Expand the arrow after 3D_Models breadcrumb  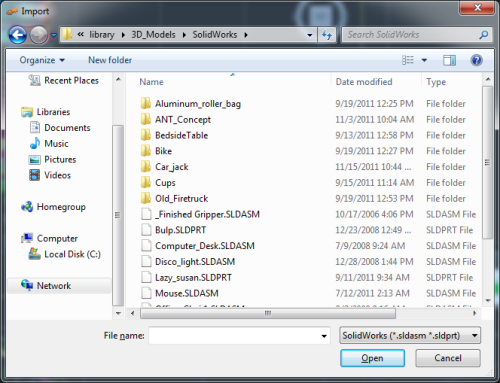coord(184,35)
